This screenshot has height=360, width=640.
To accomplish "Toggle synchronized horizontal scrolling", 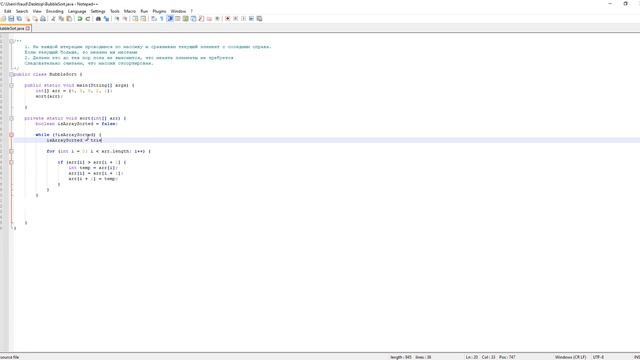I will point(143,19).
